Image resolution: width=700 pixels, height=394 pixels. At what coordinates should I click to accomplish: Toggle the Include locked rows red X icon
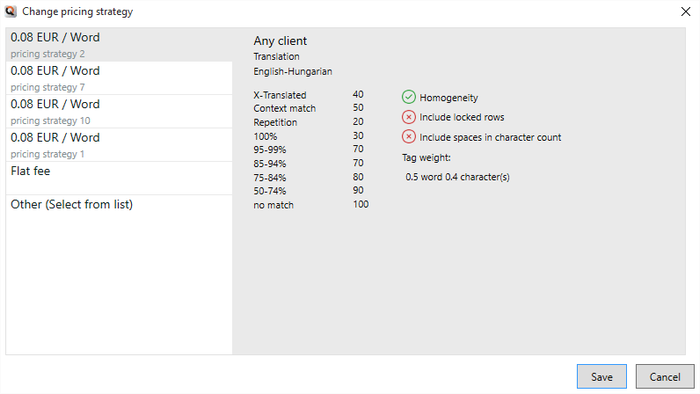[408, 117]
